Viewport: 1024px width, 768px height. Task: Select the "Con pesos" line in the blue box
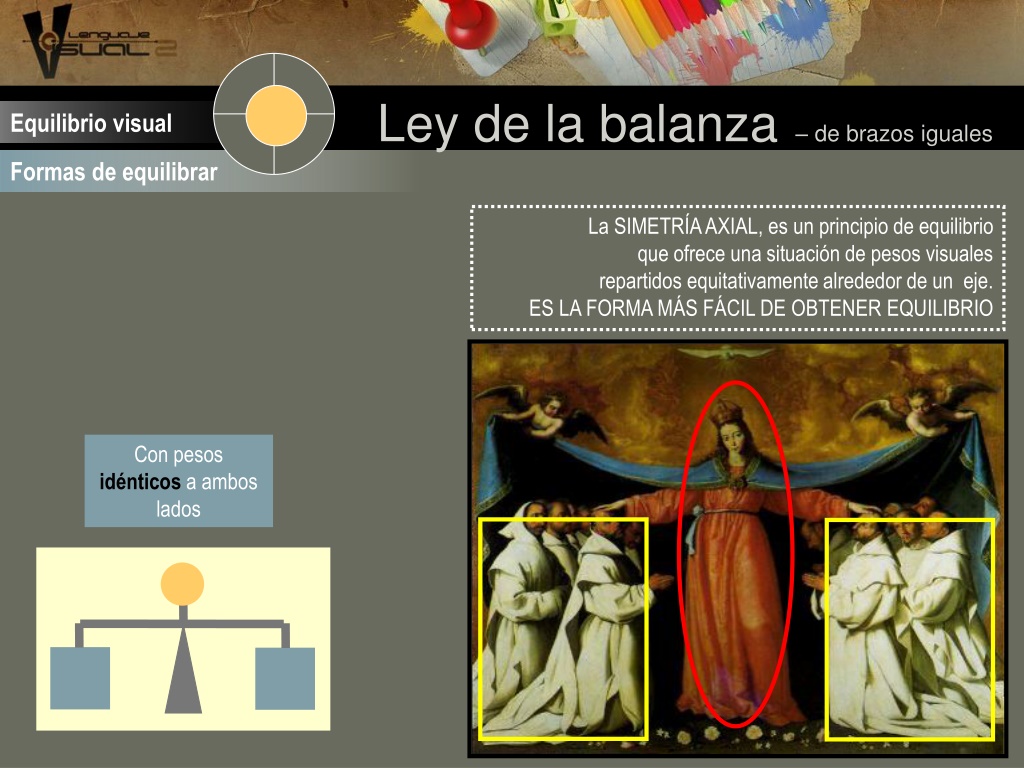(x=178, y=455)
